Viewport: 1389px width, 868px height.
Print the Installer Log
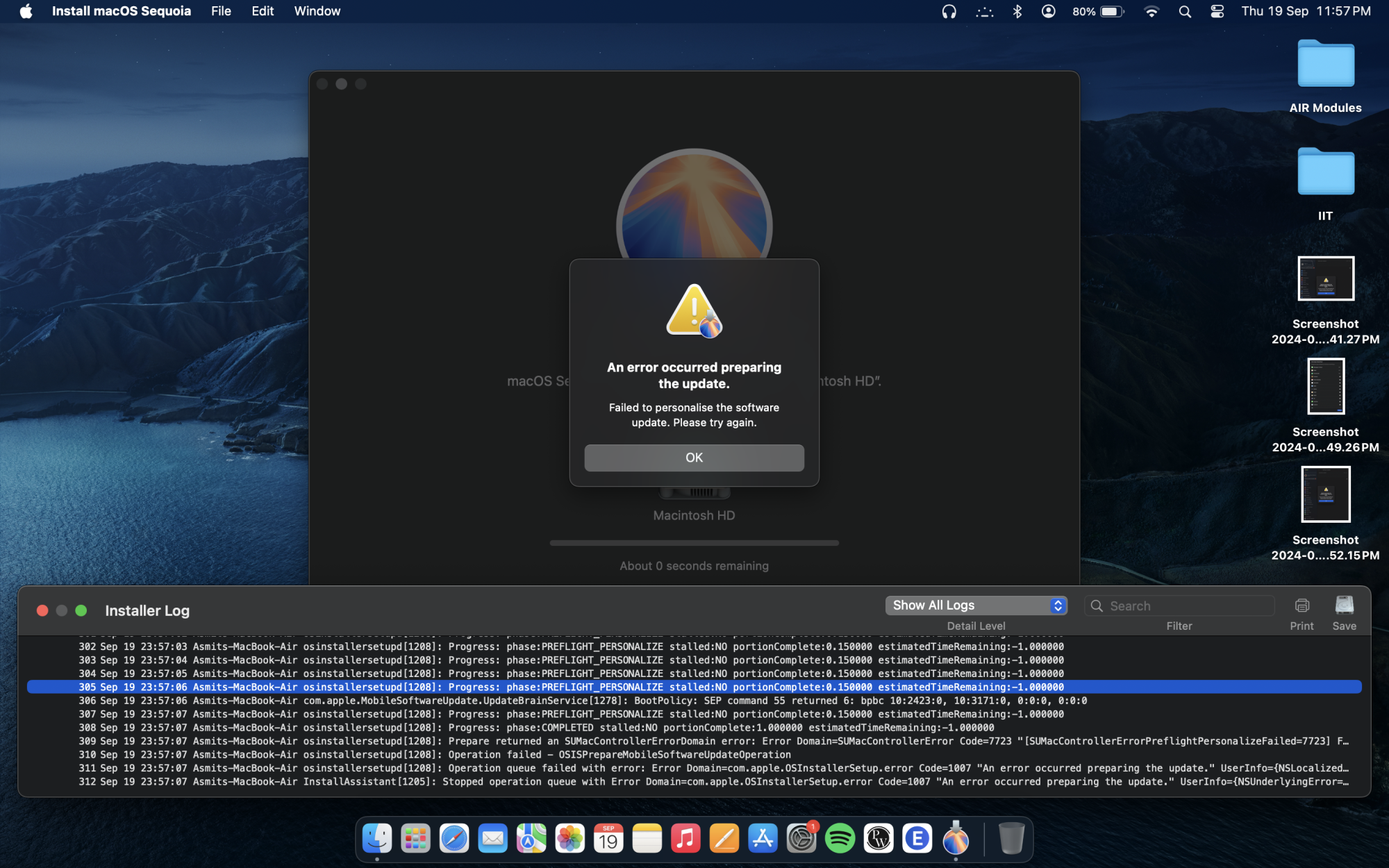1301,606
